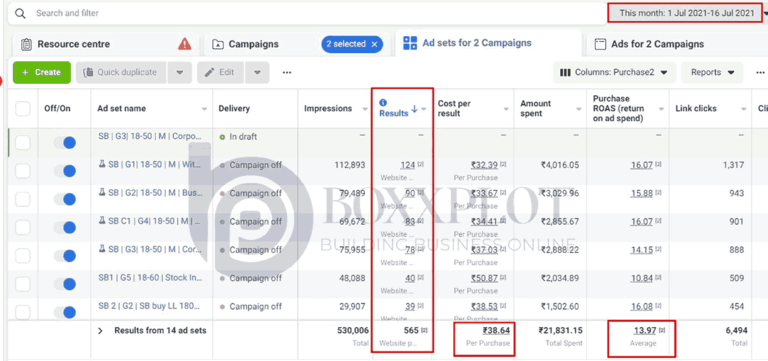The height and width of the screenshot is (361, 768).
Task: Click the green Create button
Action: point(42,72)
